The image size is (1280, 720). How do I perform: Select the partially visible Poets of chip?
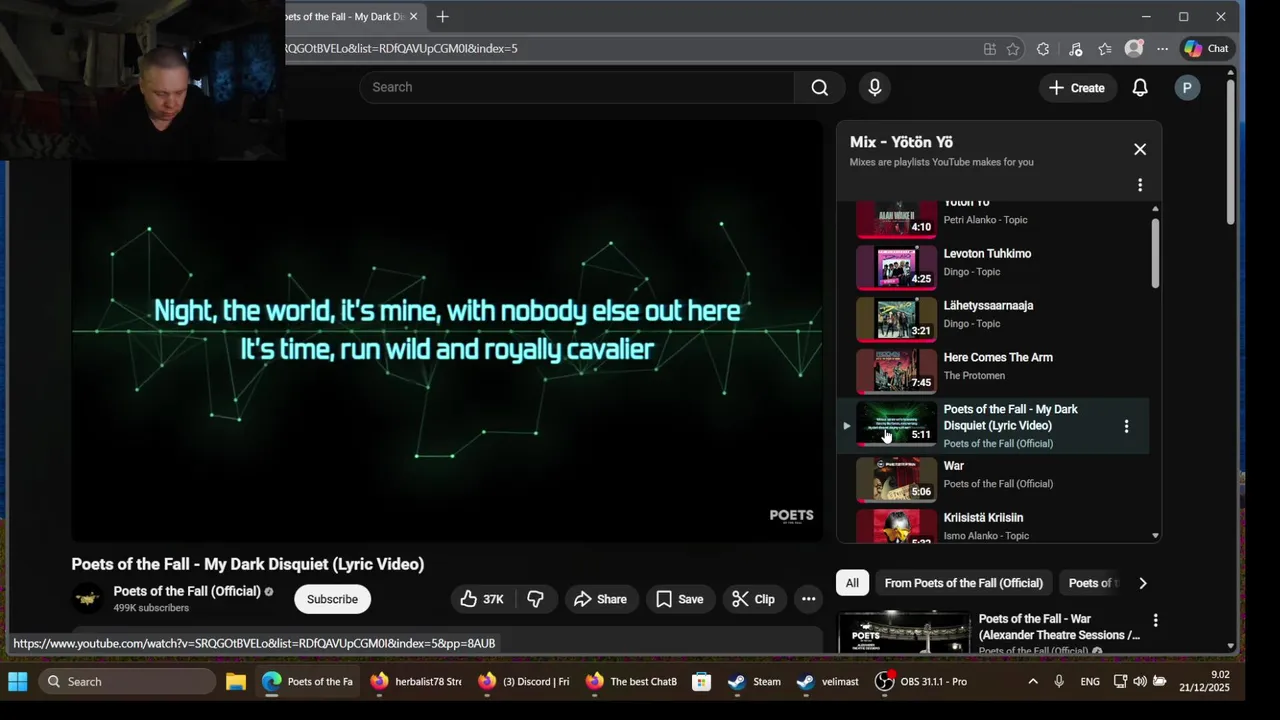(1093, 583)
